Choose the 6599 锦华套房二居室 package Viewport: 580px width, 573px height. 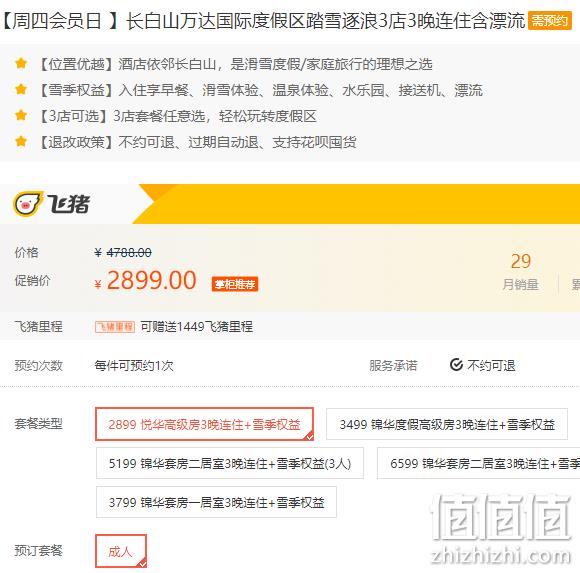(x=479, y=463)
